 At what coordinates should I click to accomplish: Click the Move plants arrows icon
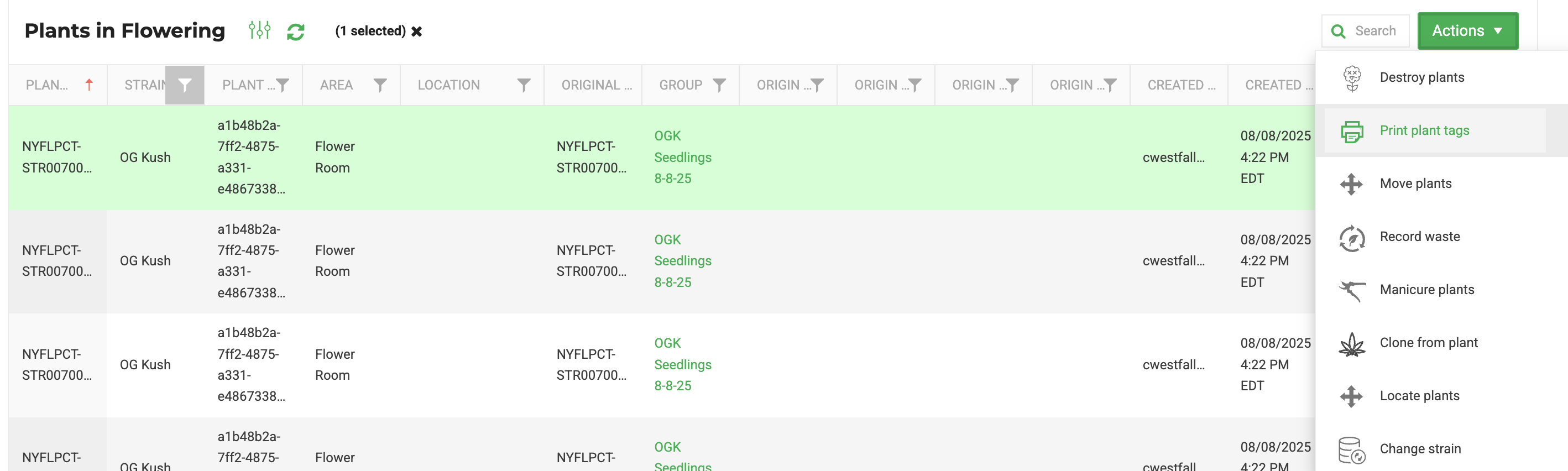point(1351,185)
